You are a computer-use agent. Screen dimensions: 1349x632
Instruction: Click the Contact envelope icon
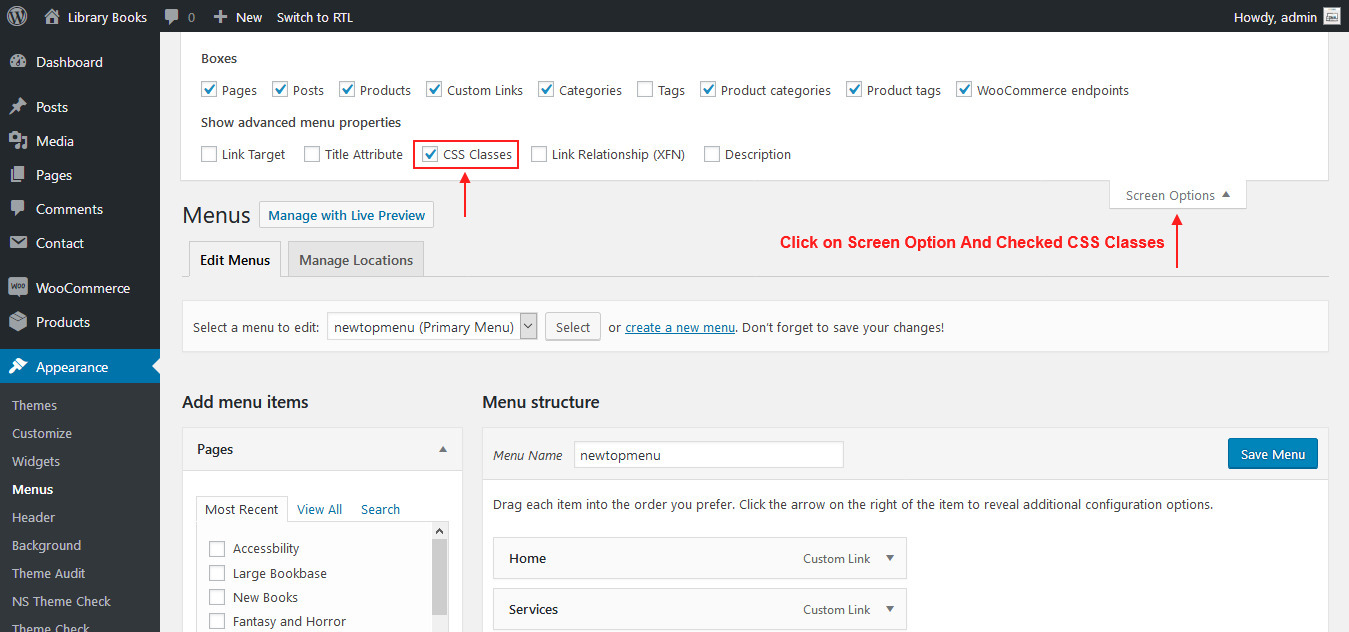(18, 243)
